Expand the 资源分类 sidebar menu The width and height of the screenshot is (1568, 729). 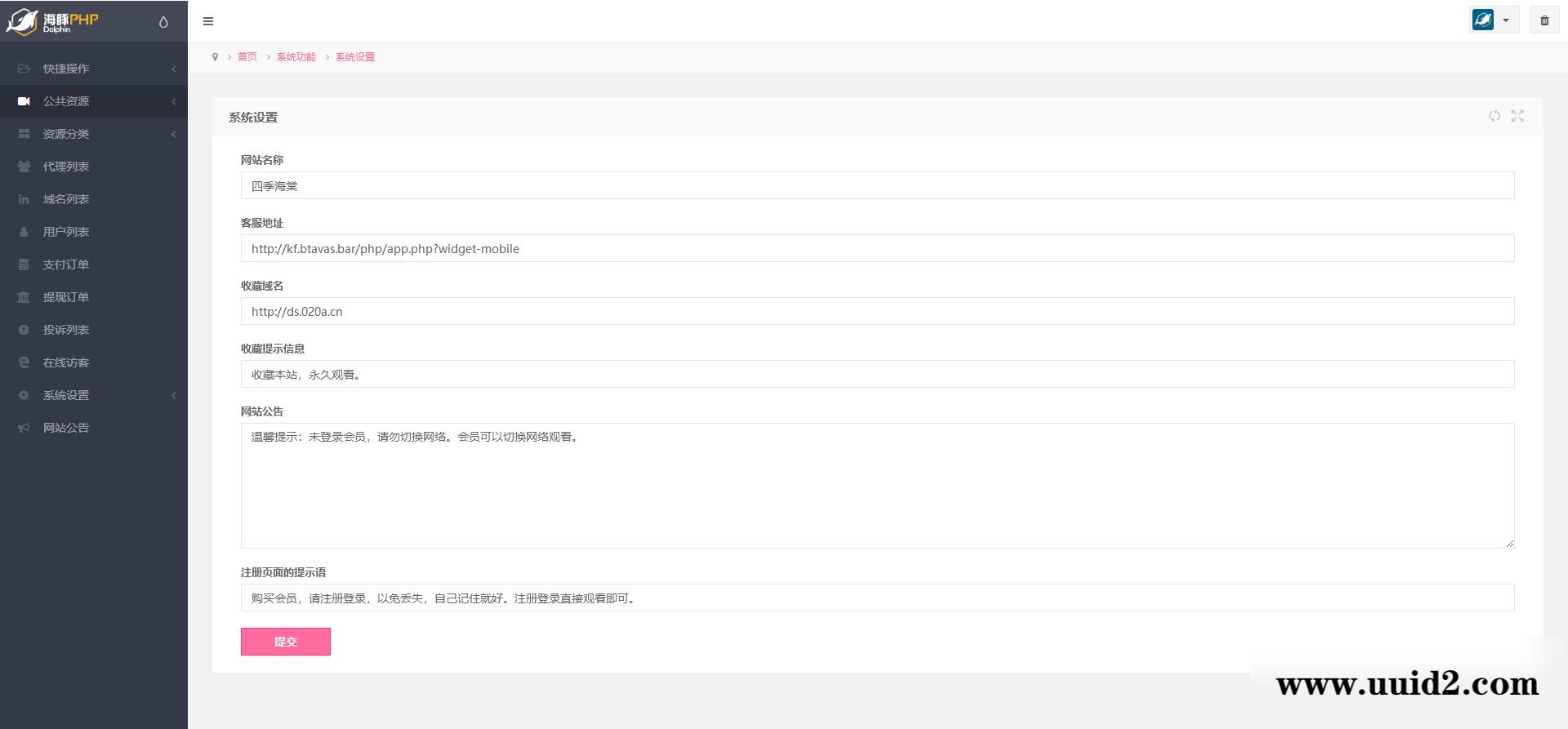click(x=94, y=134)
